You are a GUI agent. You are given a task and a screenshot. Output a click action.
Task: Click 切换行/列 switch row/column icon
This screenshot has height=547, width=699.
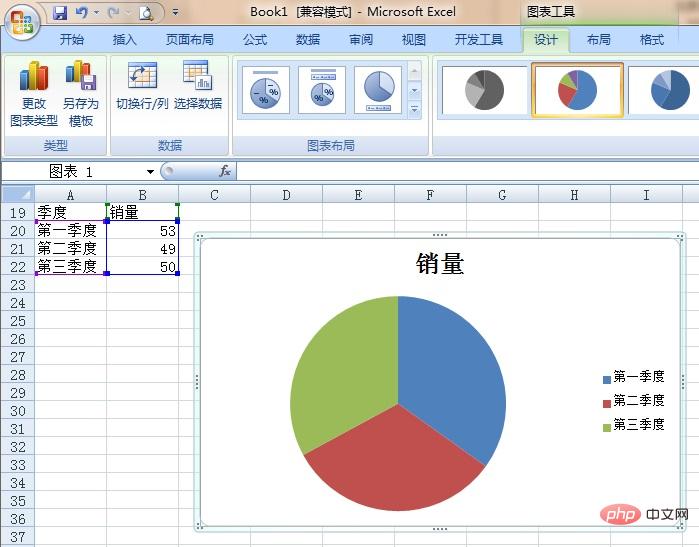click(142, 86)
